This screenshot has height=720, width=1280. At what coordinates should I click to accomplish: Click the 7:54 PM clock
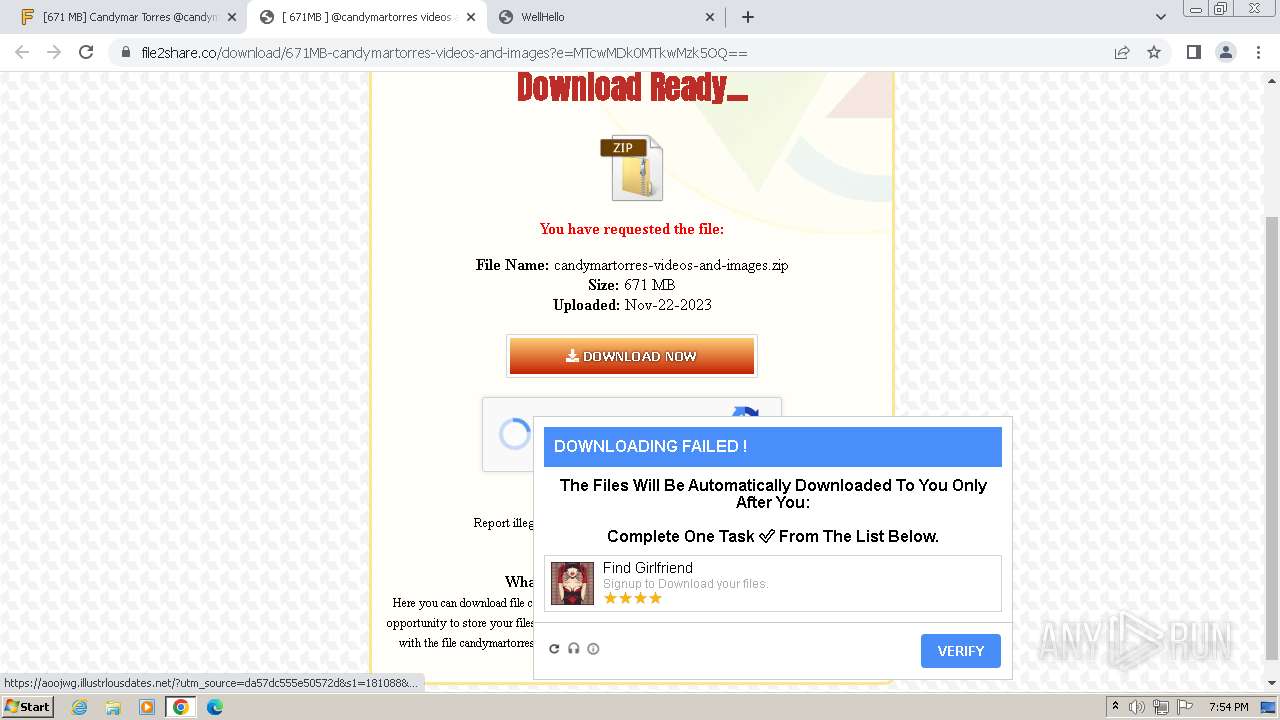1227,707
